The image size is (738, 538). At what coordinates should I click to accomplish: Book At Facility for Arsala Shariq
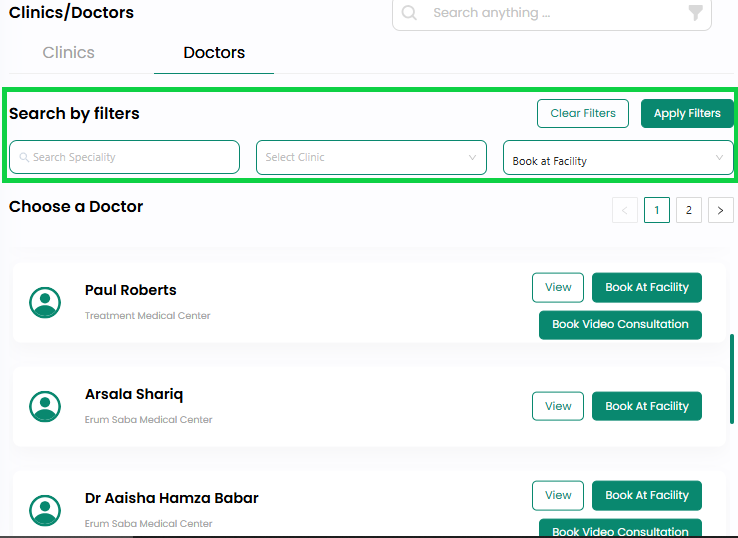[647, 406]
